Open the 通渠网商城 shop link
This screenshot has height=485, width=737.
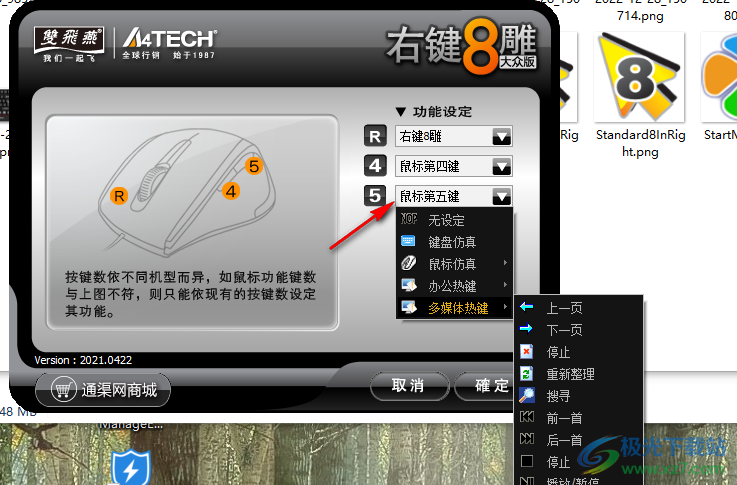coord(103,390)
